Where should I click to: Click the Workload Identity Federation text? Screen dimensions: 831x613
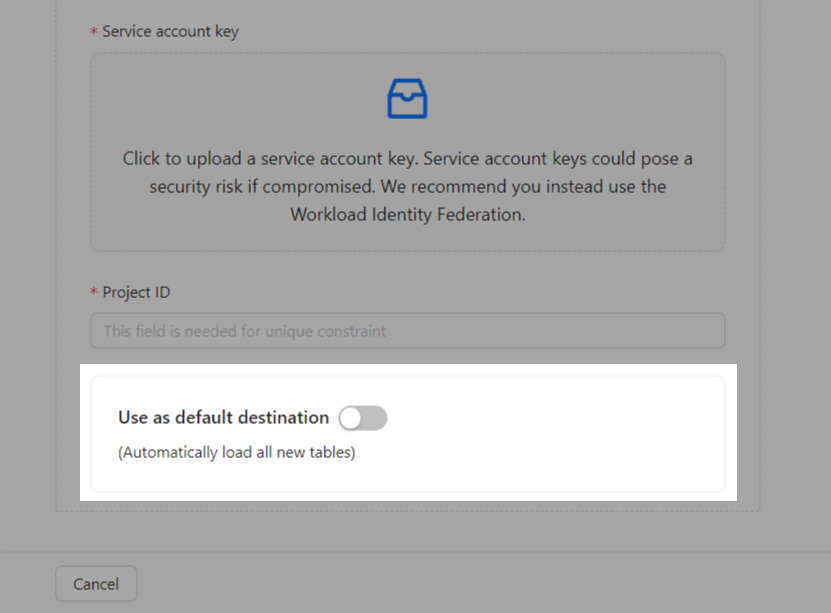click(407, 214)
